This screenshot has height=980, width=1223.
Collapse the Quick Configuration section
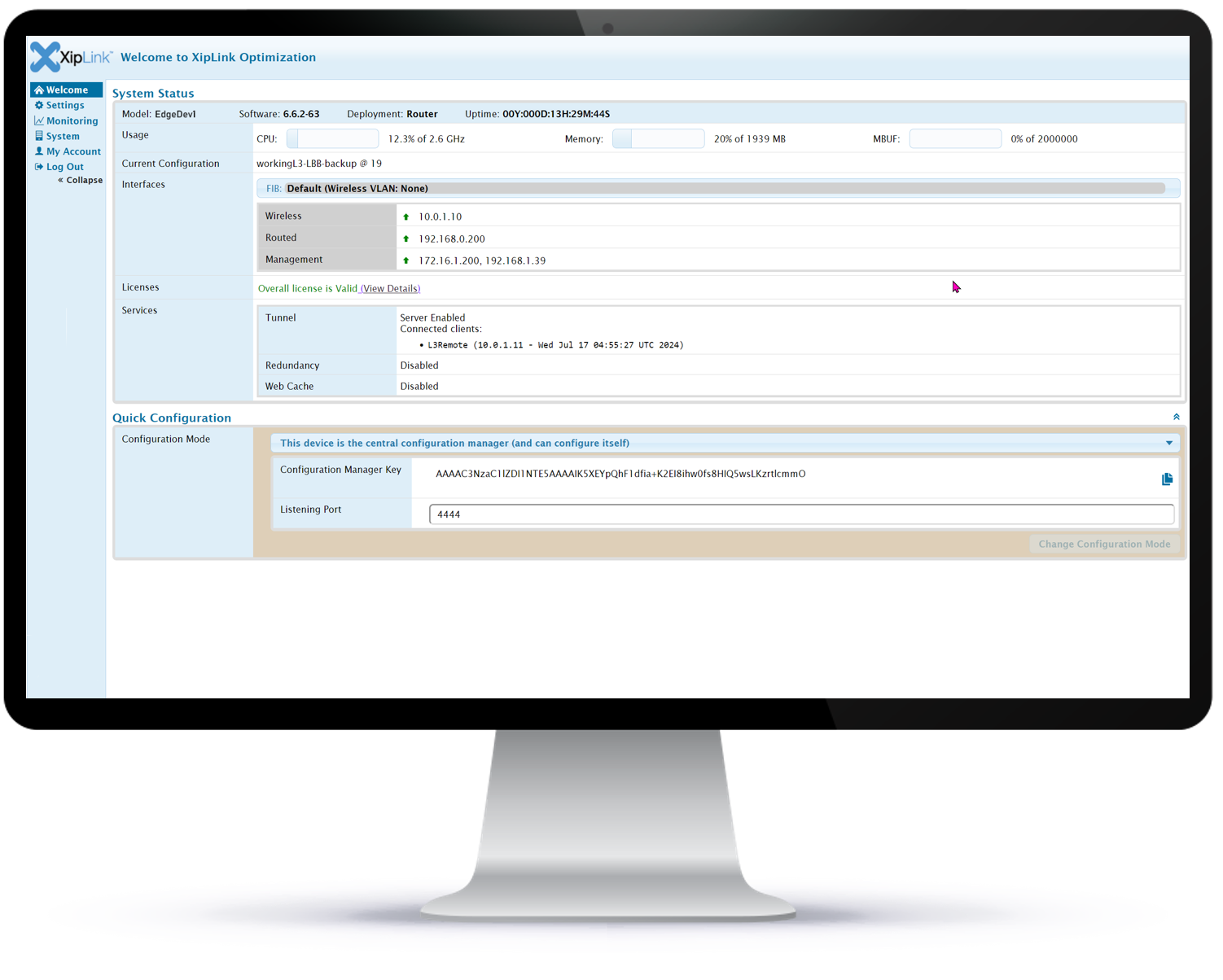click(x=1176, y=417)
